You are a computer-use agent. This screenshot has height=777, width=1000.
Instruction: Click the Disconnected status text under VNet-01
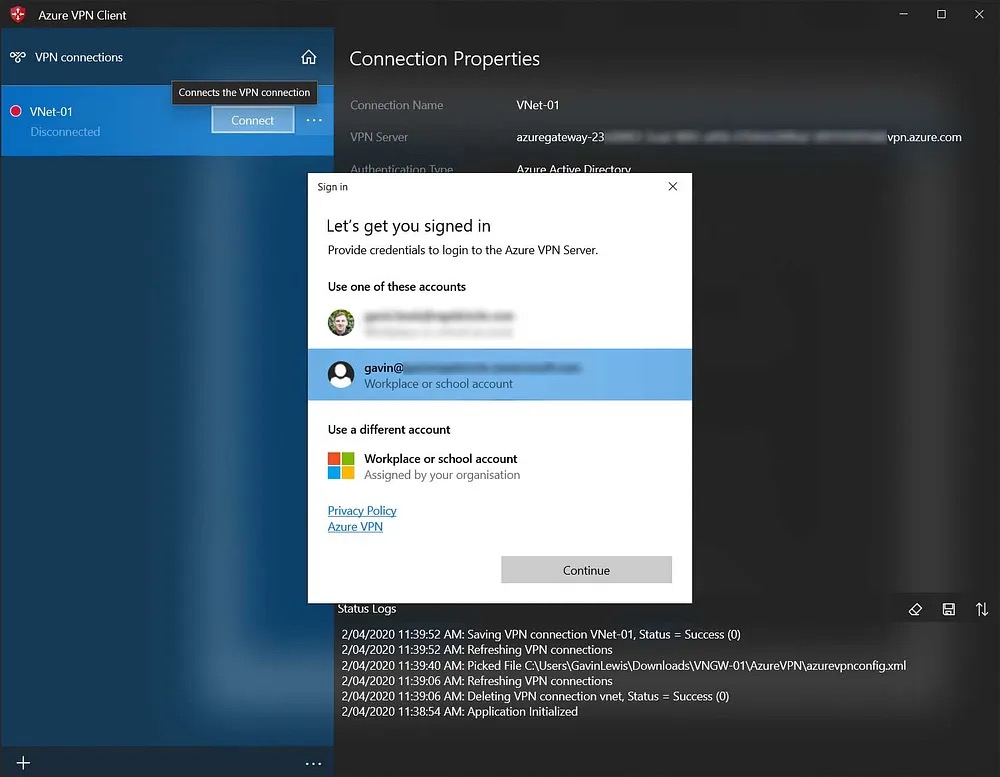click(65, 131)
